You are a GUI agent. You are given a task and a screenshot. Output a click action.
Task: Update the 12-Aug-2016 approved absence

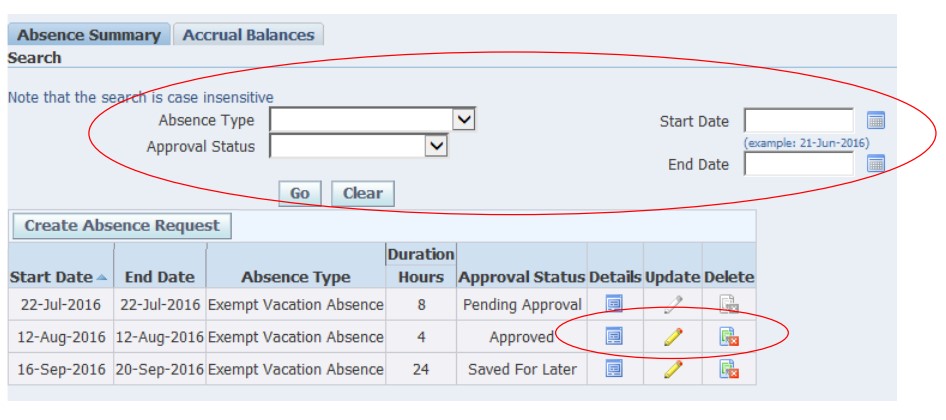(673, 337)
